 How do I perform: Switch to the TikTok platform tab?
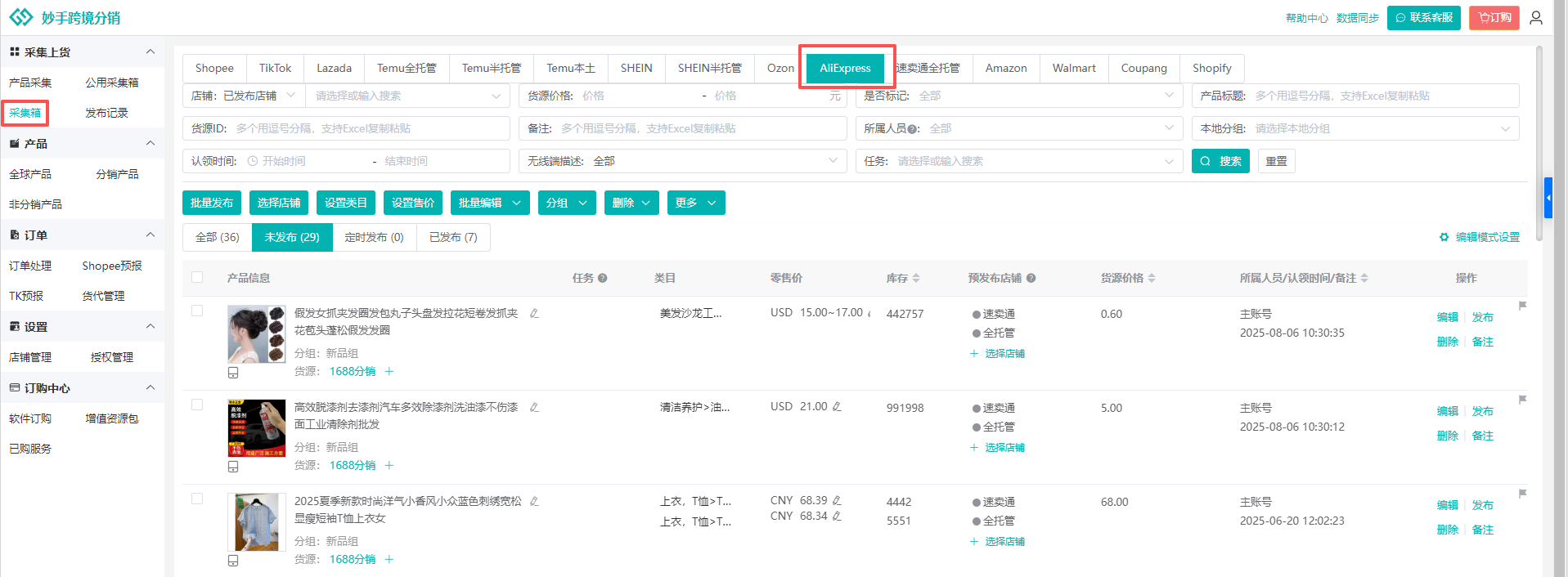[x=275, y=68]
